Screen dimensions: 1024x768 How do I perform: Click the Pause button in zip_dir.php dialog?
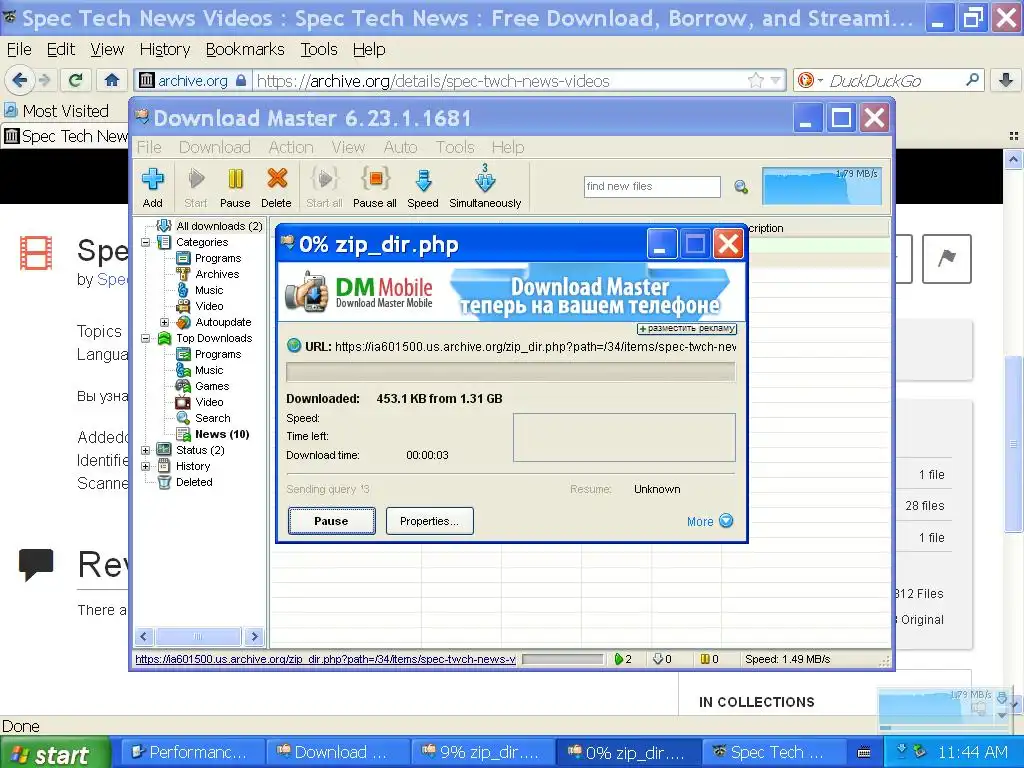tap(331, 521)
